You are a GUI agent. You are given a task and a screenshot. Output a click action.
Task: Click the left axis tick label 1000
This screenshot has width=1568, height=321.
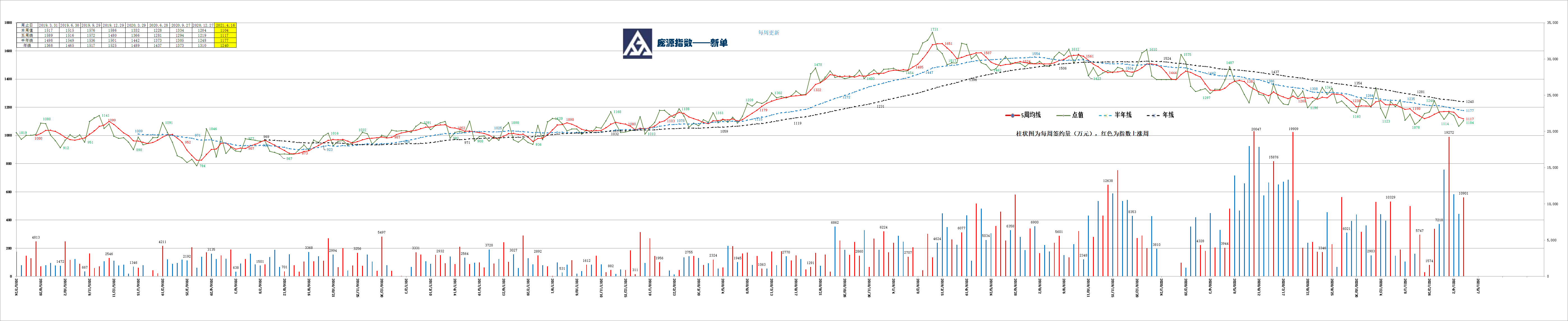(8, 135)
